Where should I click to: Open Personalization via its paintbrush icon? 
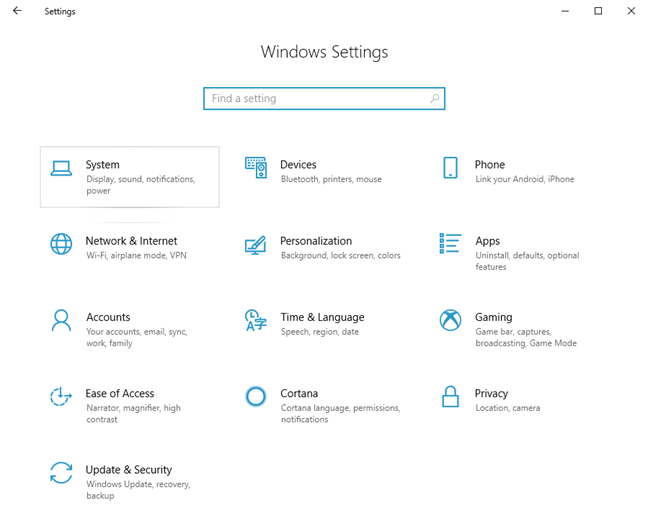pyautogui.click(x=256, y=244)
